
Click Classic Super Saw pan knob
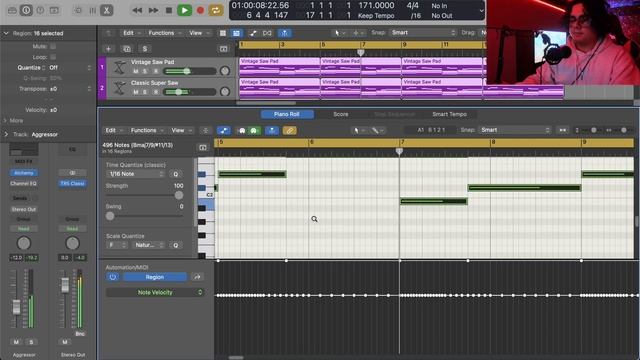[x=225, y=91]
